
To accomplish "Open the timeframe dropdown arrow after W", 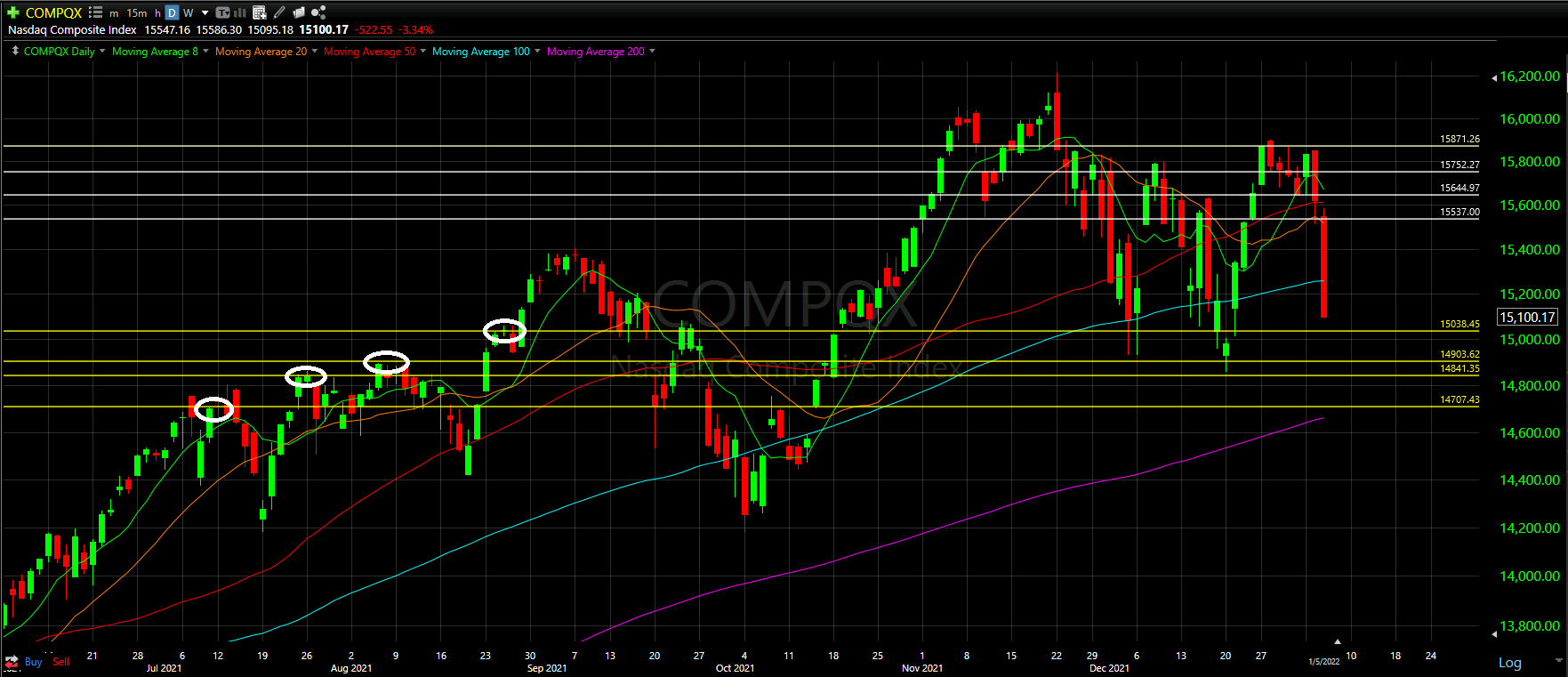I will tap(205, 13).
